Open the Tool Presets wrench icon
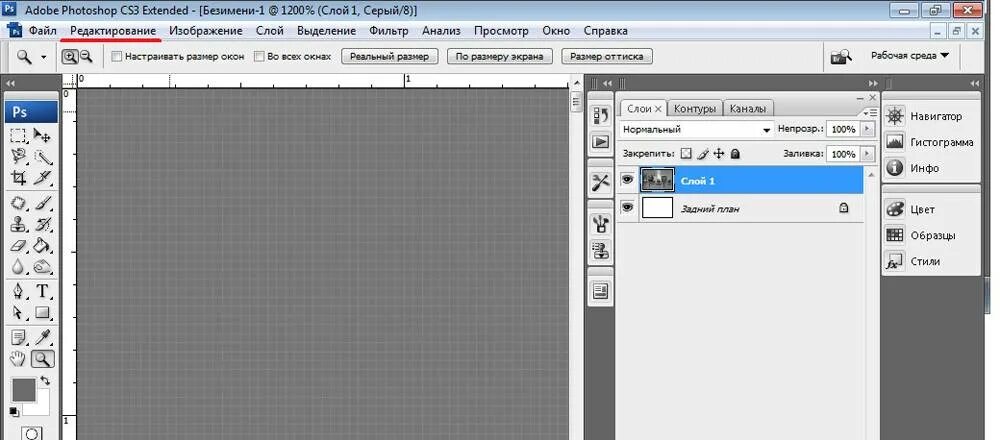Screen dimensions: 1000x440 click(x=600, y=182)
